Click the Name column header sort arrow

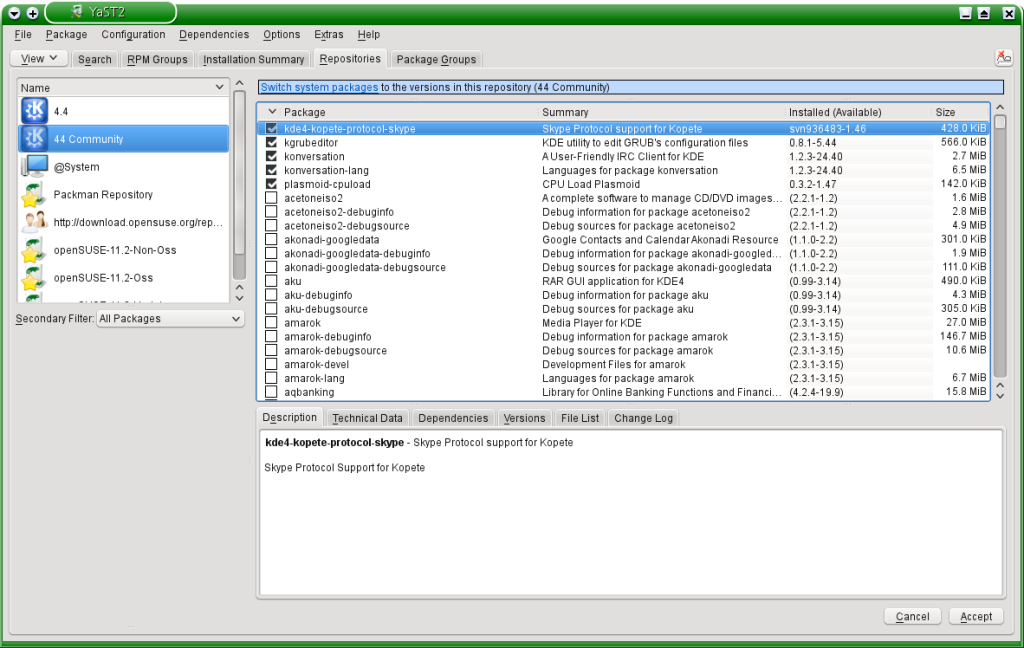(x=219, y=87)
